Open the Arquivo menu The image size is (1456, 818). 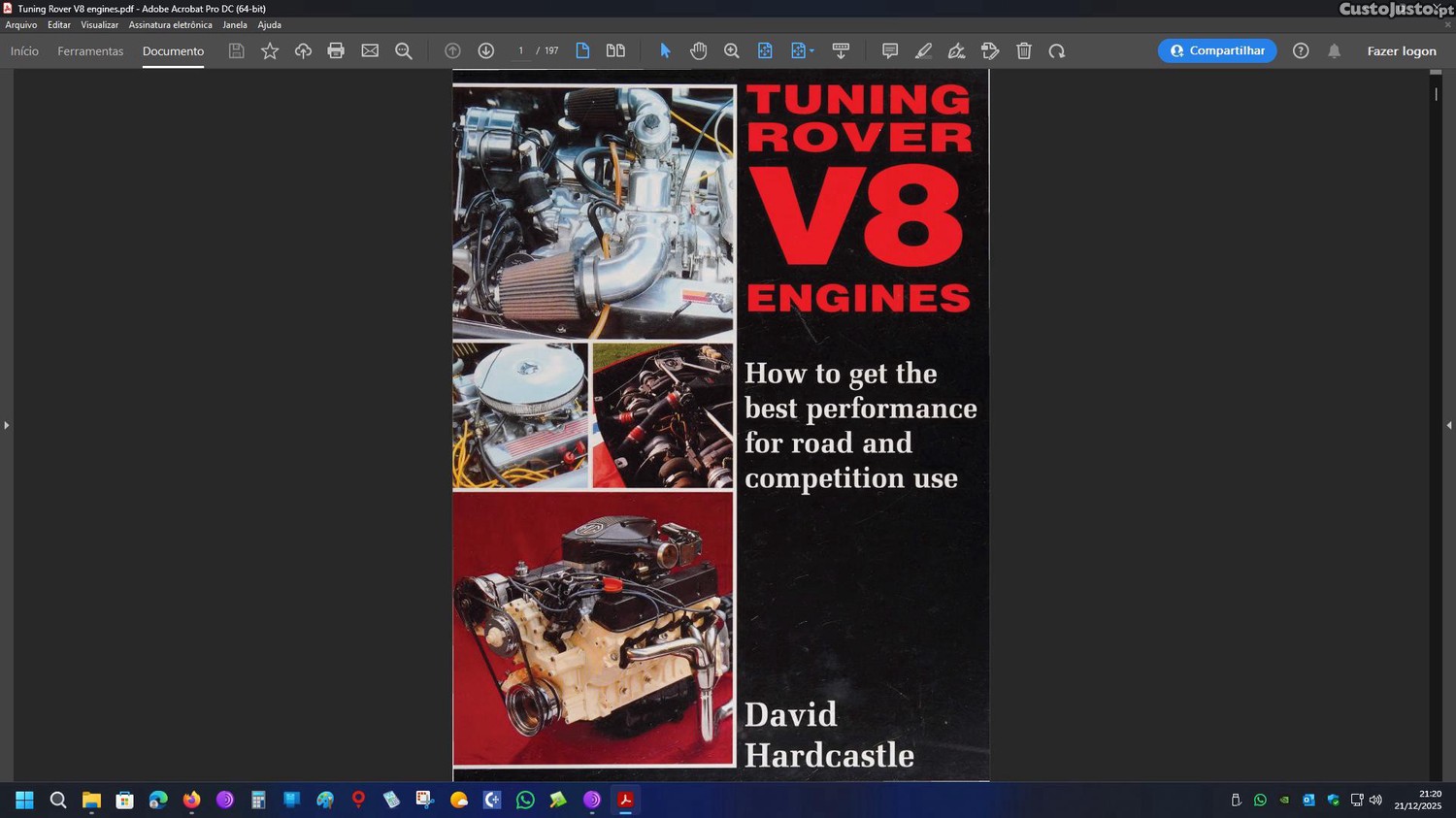[x=20, y=25]
